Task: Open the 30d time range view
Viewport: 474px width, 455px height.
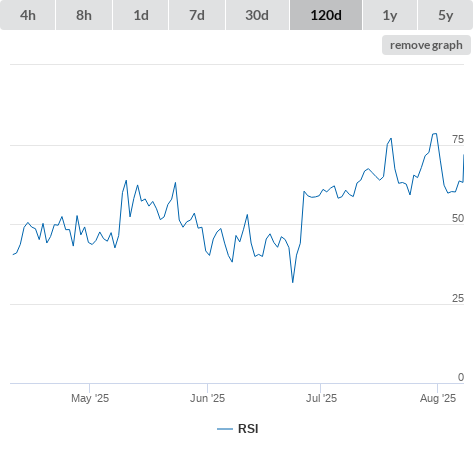Action: point(257,15)
